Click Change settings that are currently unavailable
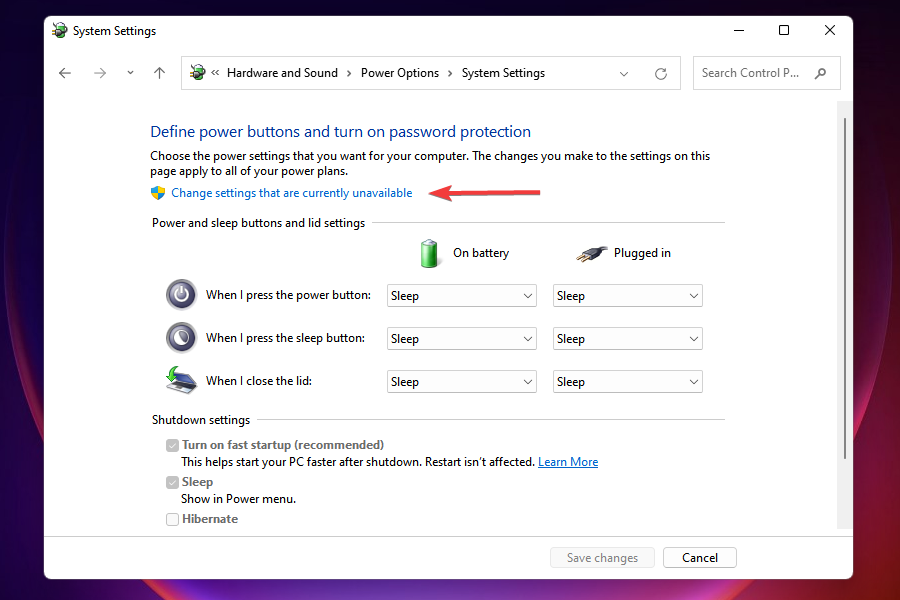The width and height of the screenshot is (900, 600). 292,193
